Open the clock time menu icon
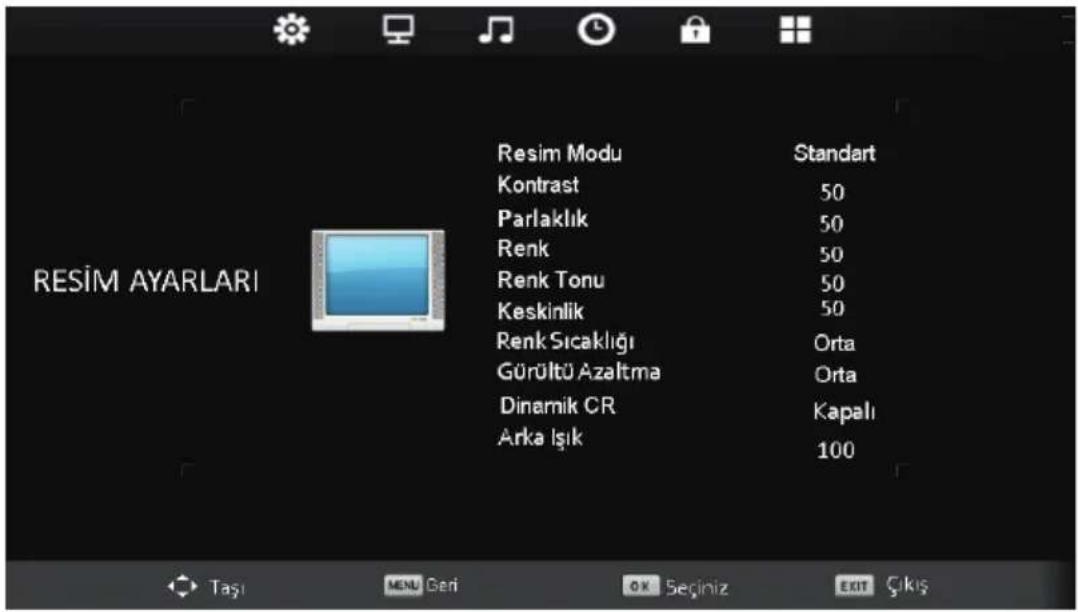This screenshot has width=1078, height=612. pos(595,31)
